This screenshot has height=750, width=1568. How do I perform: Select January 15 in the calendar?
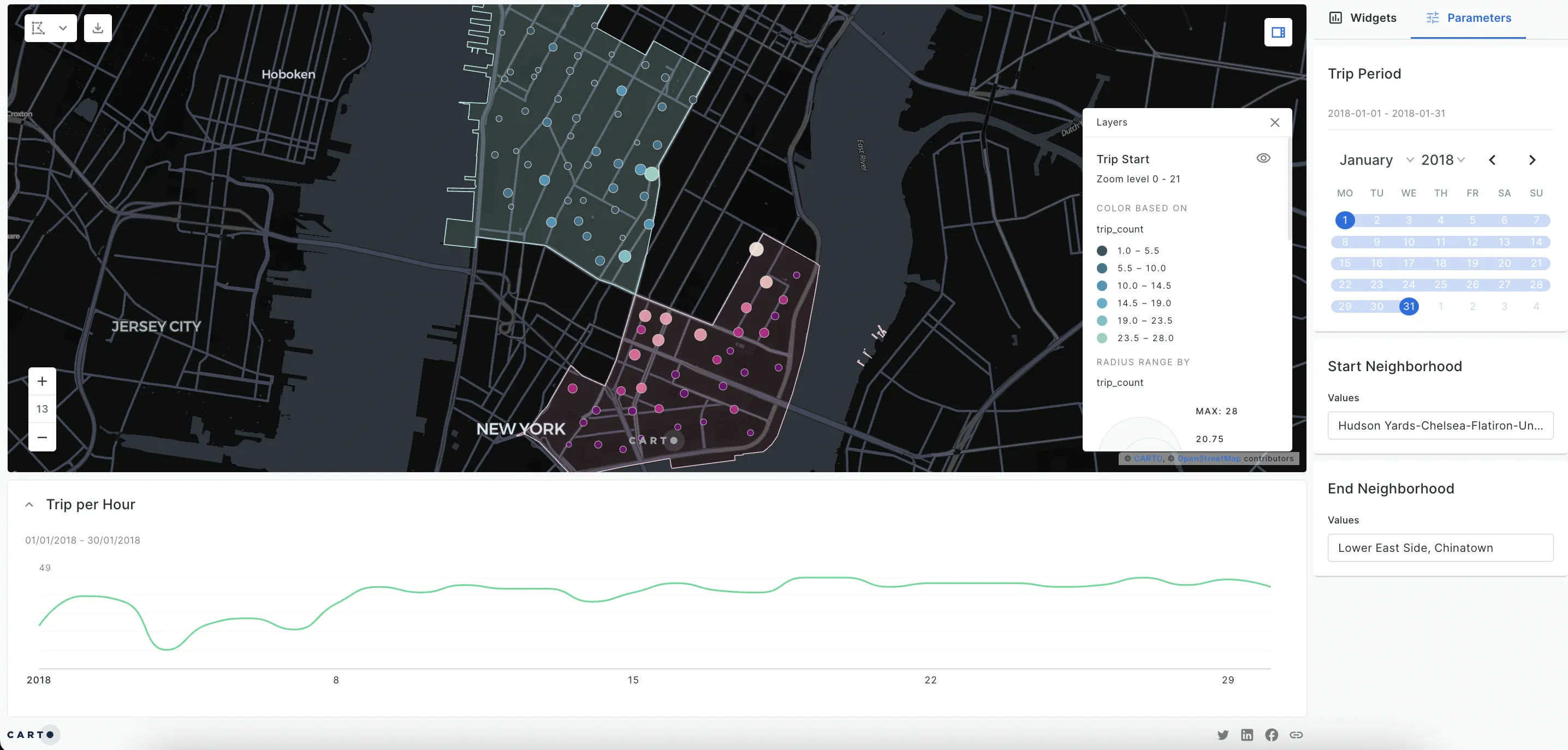[1345, 263]
